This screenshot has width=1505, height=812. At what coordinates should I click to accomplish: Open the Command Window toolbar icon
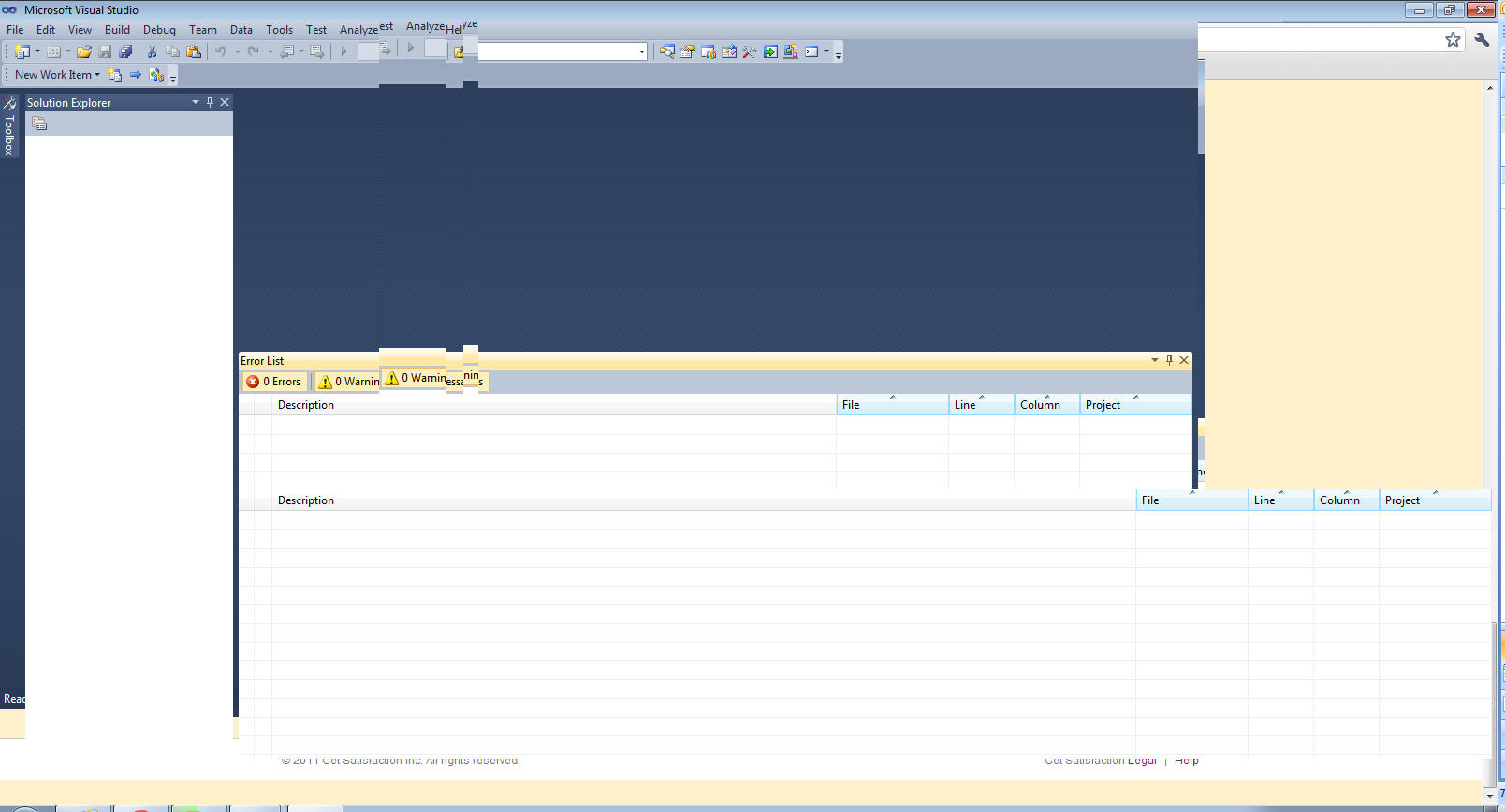point(811,51)
